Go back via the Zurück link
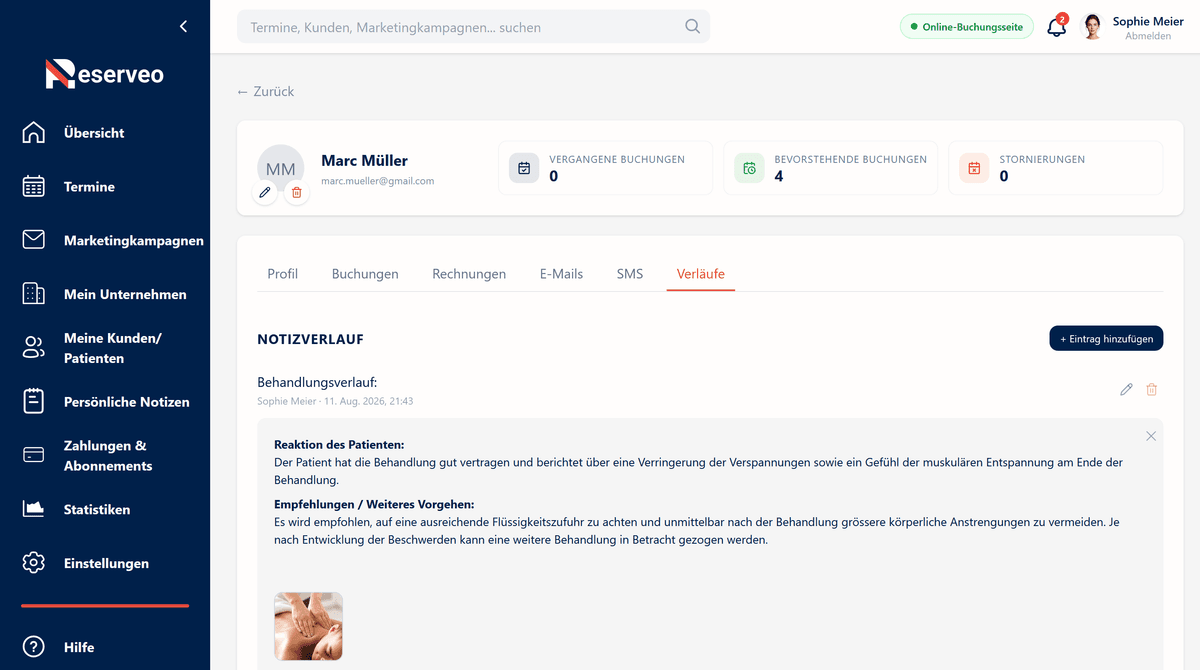This screenshot has width=1200, height=670. pos(265,91)
